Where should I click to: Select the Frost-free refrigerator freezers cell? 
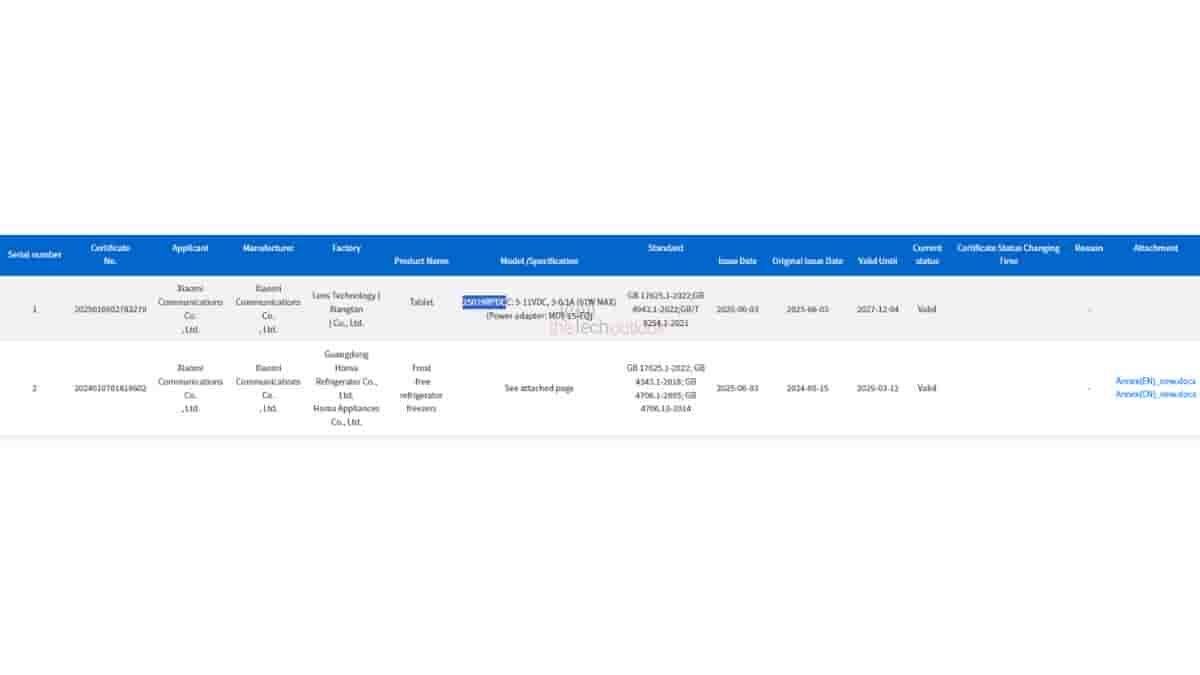tap(421, 388)
